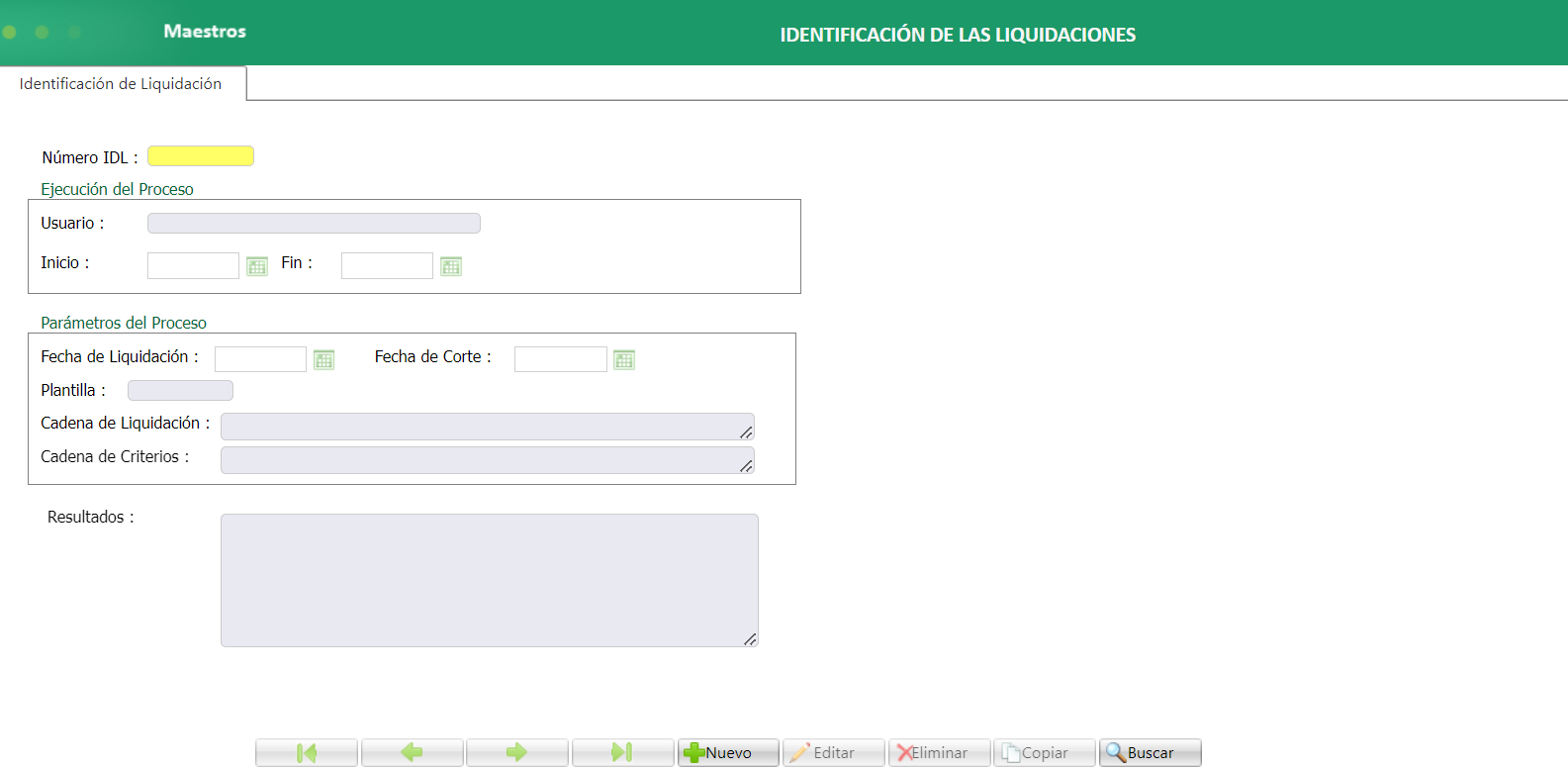Viewport: 1568px width, 769px height.
Task: Grab the Cadena de Liquidación resize handle
Action: point(747,433)
